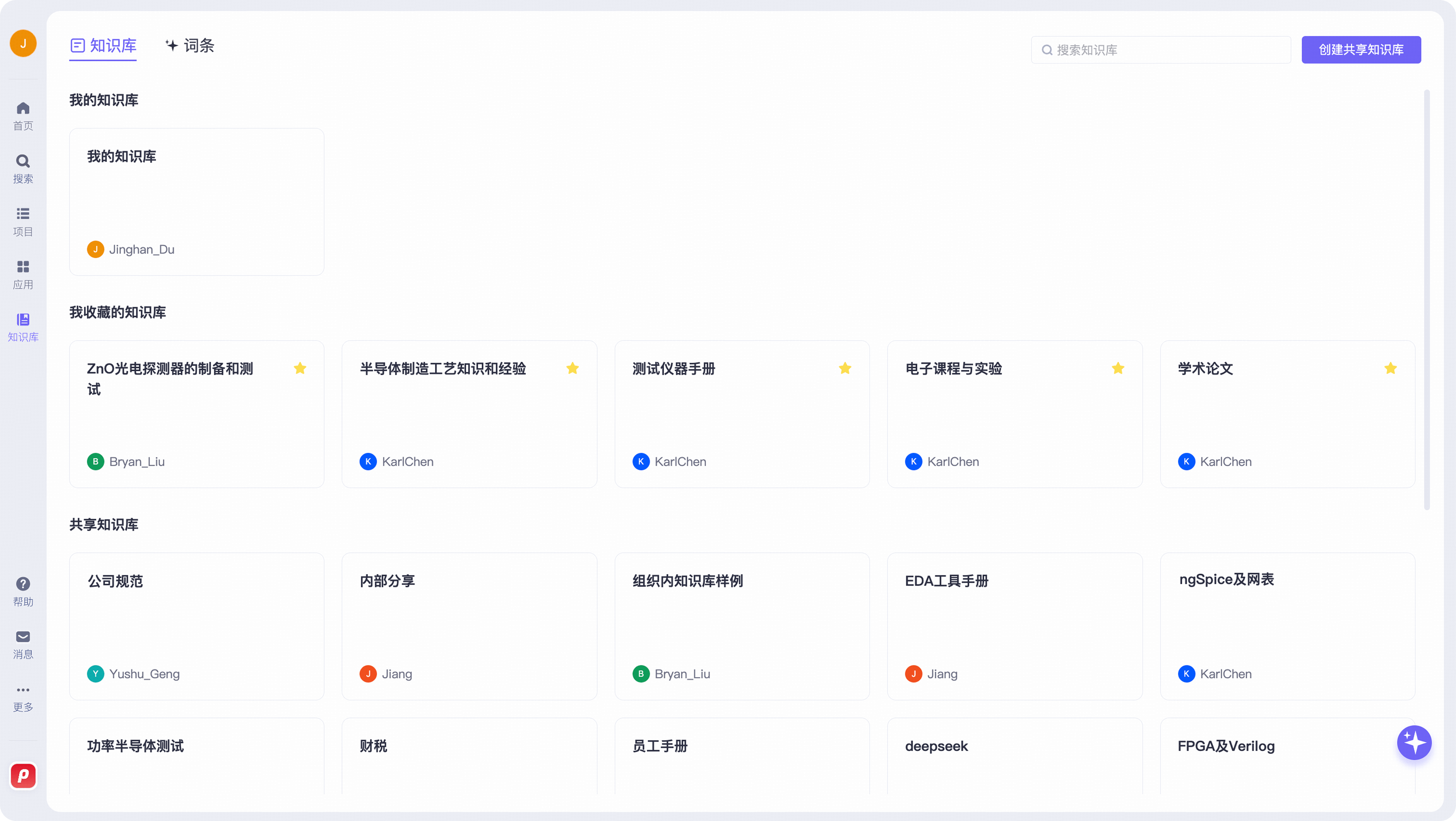Go to 首页 home in sidebar
Screen dimensions: 1456x821
point(23,116)
